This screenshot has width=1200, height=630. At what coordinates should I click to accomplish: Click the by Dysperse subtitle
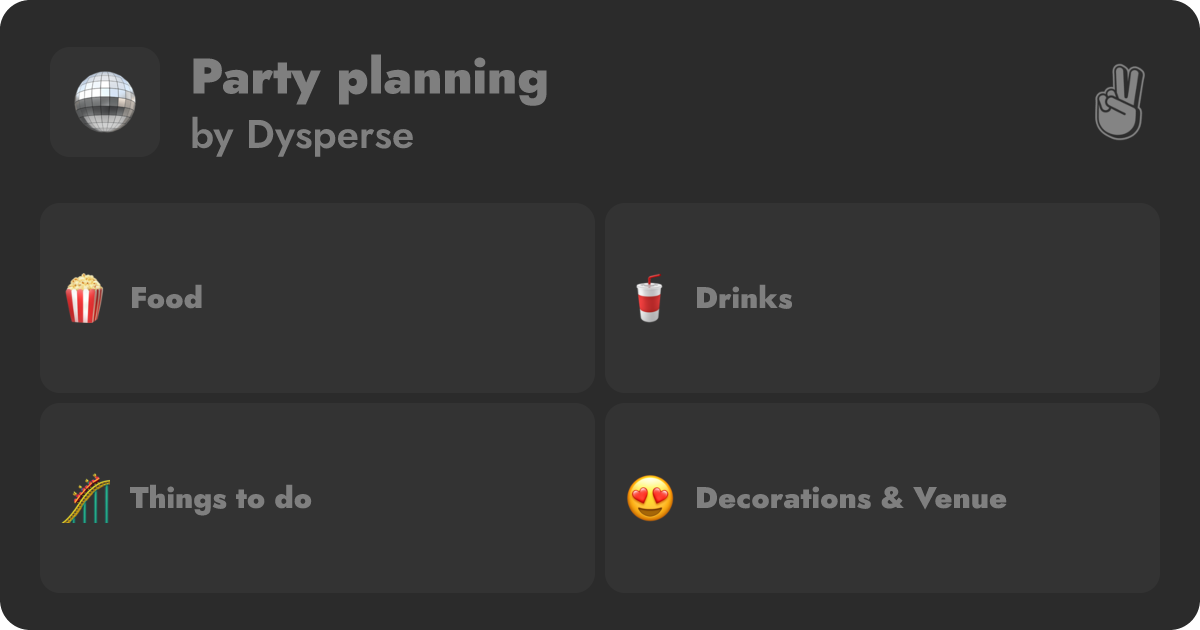coord(302,136)
